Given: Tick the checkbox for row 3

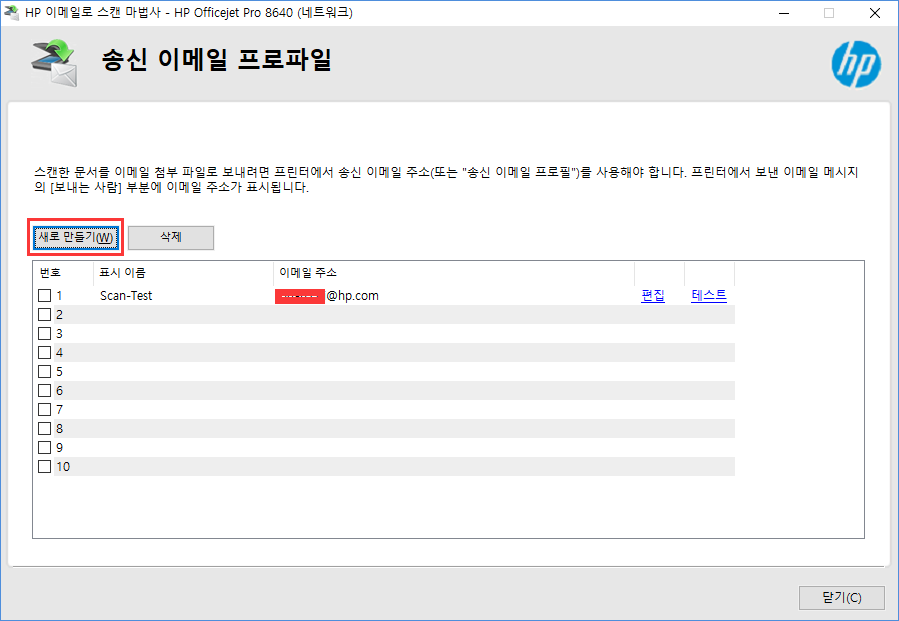Looking at the screenshot, I should [44, 333].
